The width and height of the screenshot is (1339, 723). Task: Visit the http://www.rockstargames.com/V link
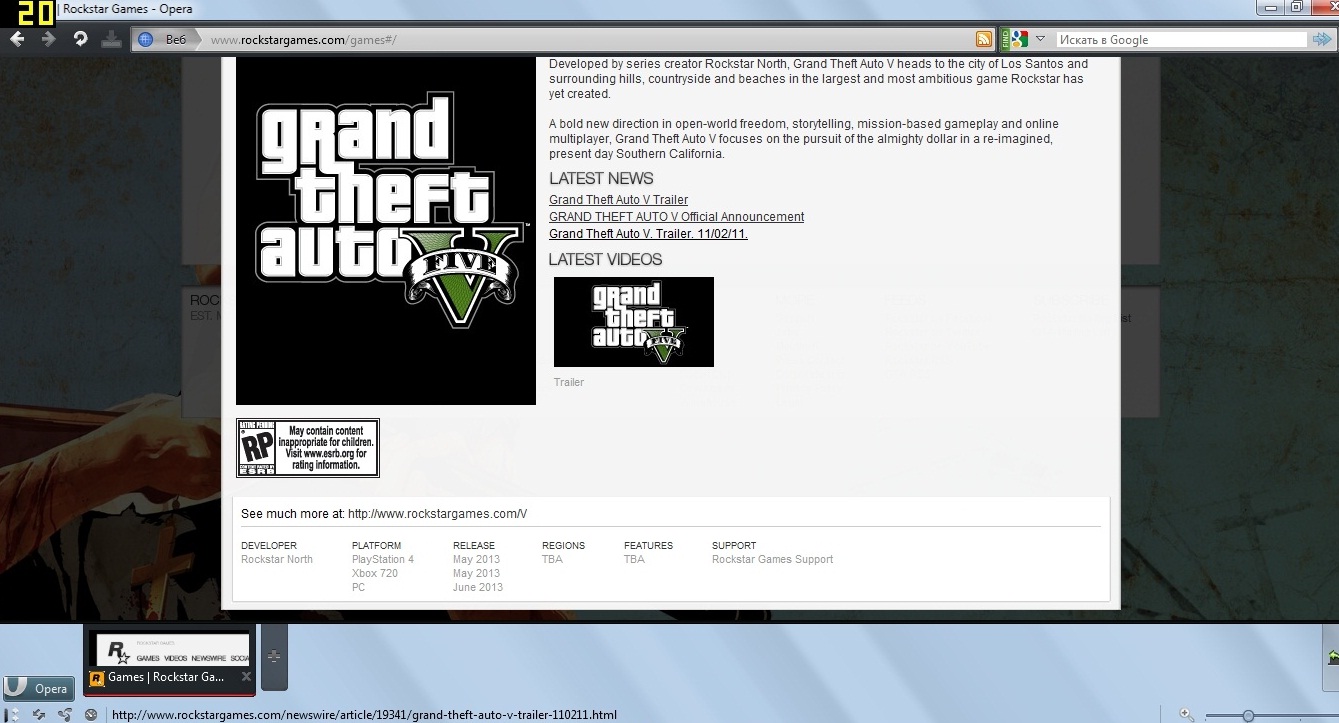tap(437, 514)
